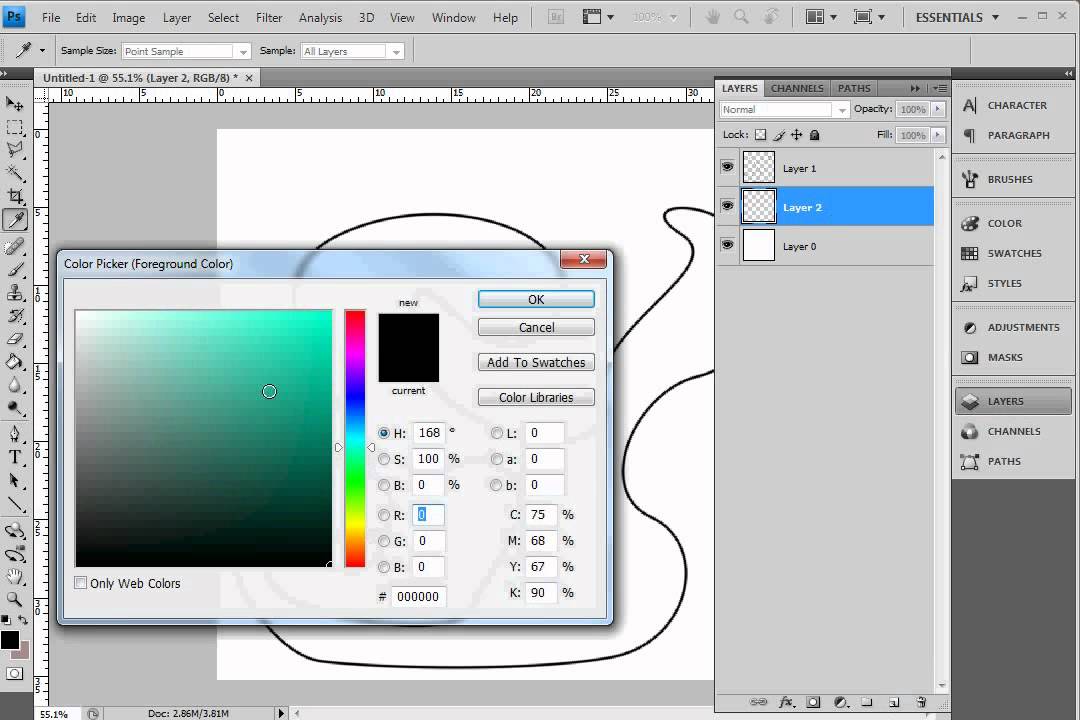The image size is (1080, 720).
Task: Switch to the Channels tab
Action: [797, 88]
